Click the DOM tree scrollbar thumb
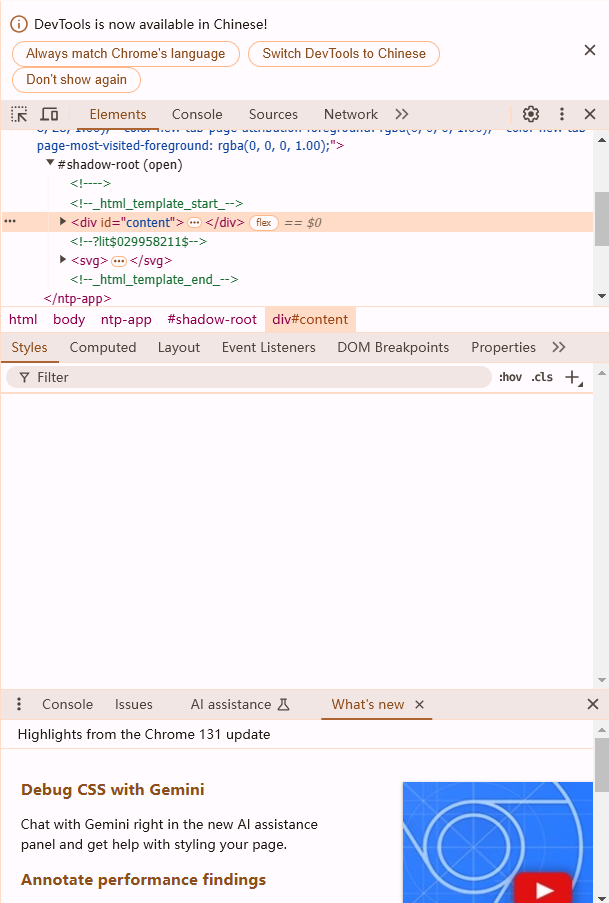 [x=602, y=219]
